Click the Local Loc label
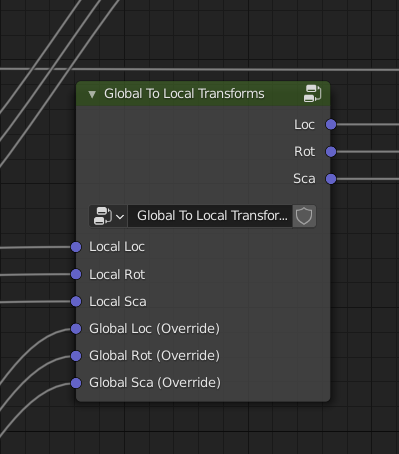 (117, 247)
